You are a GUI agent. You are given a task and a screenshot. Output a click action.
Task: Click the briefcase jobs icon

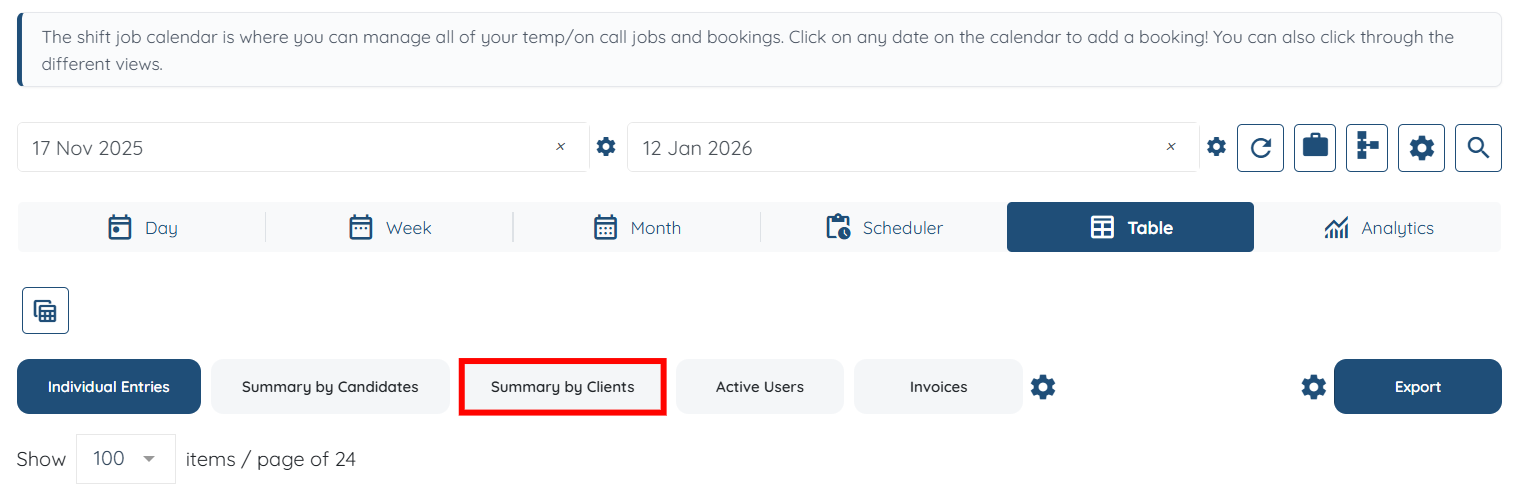tap(1315, 148)
